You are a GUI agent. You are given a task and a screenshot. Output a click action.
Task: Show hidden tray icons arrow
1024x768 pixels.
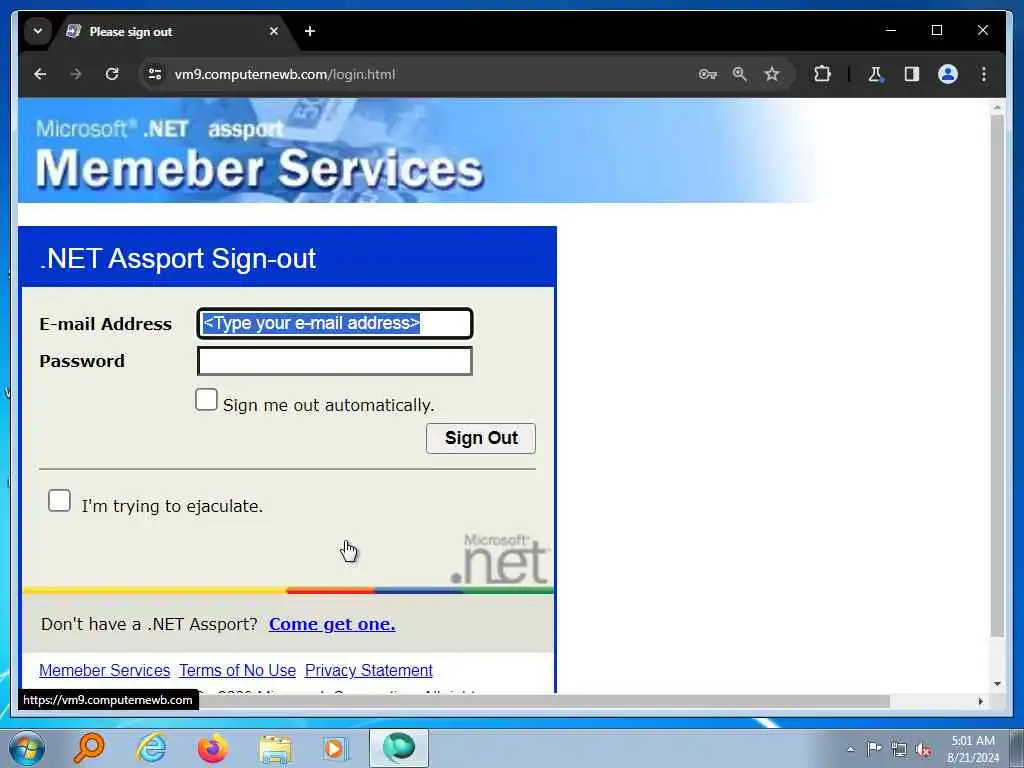point(850,749)
